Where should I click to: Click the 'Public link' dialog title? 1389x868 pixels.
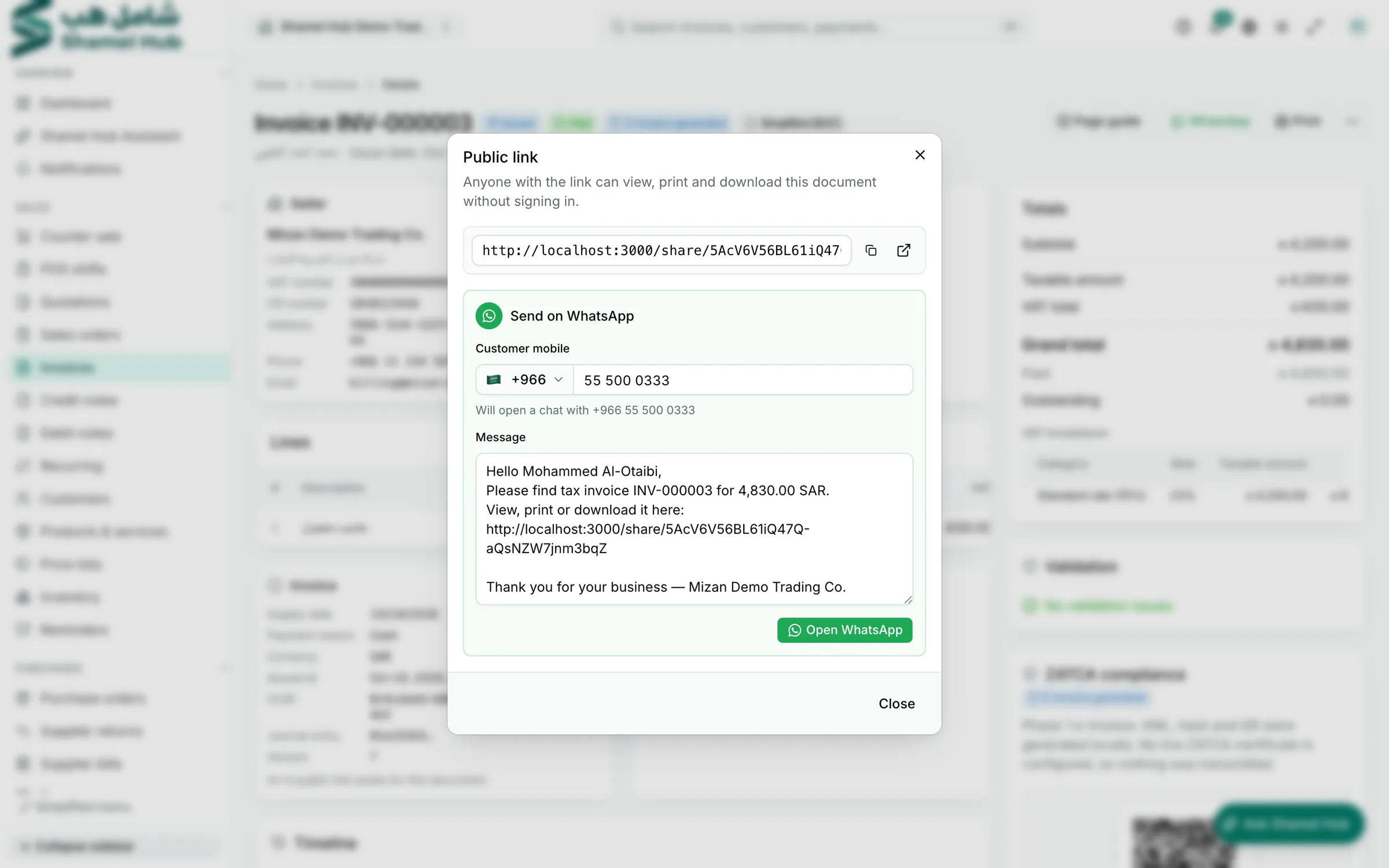[500, 157]
